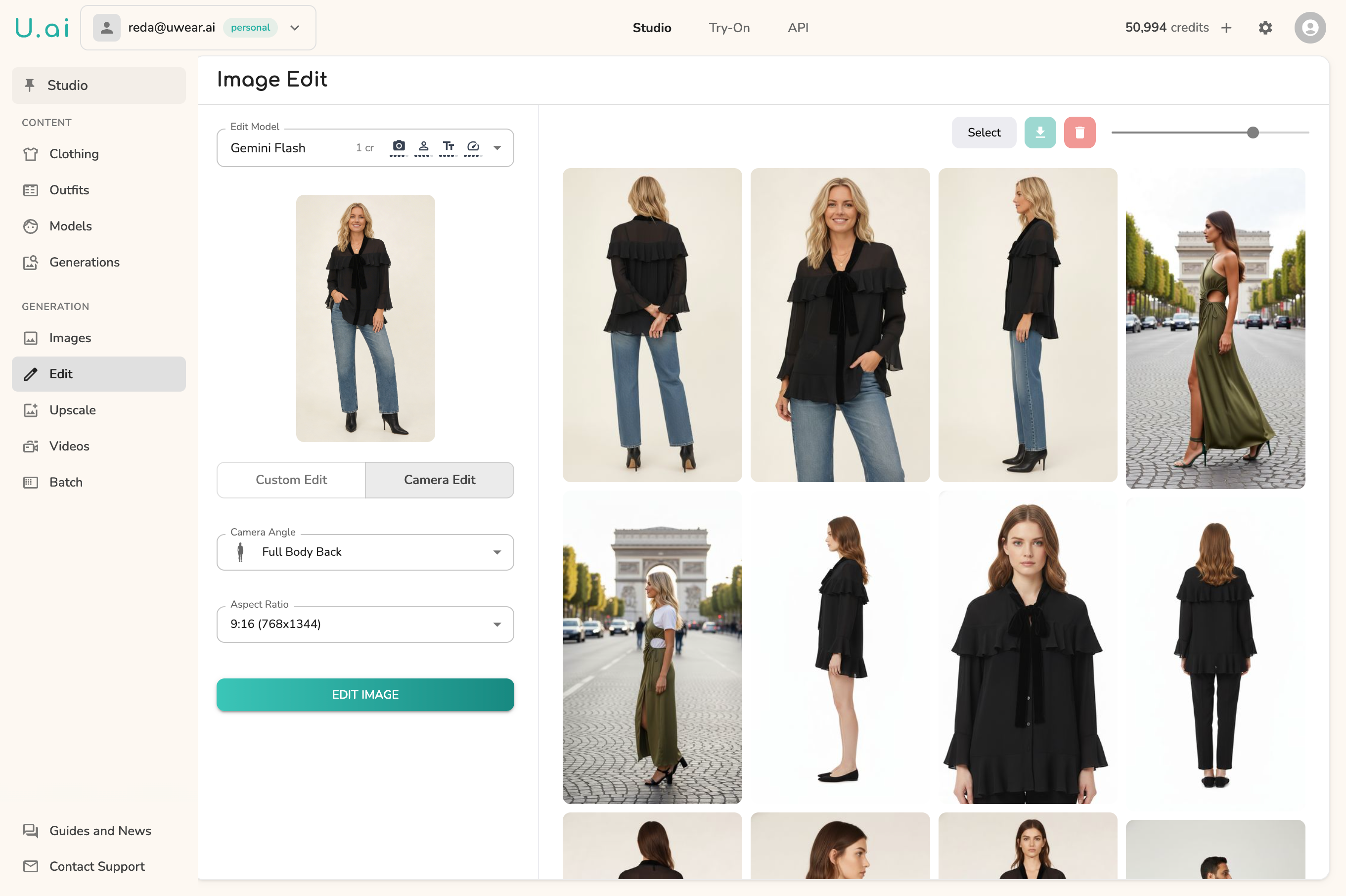Viewport: 1346px width, 896px height.
Task: Open the user profile avatar icon
Action: pyautogui.click(x=1309, y=27)
